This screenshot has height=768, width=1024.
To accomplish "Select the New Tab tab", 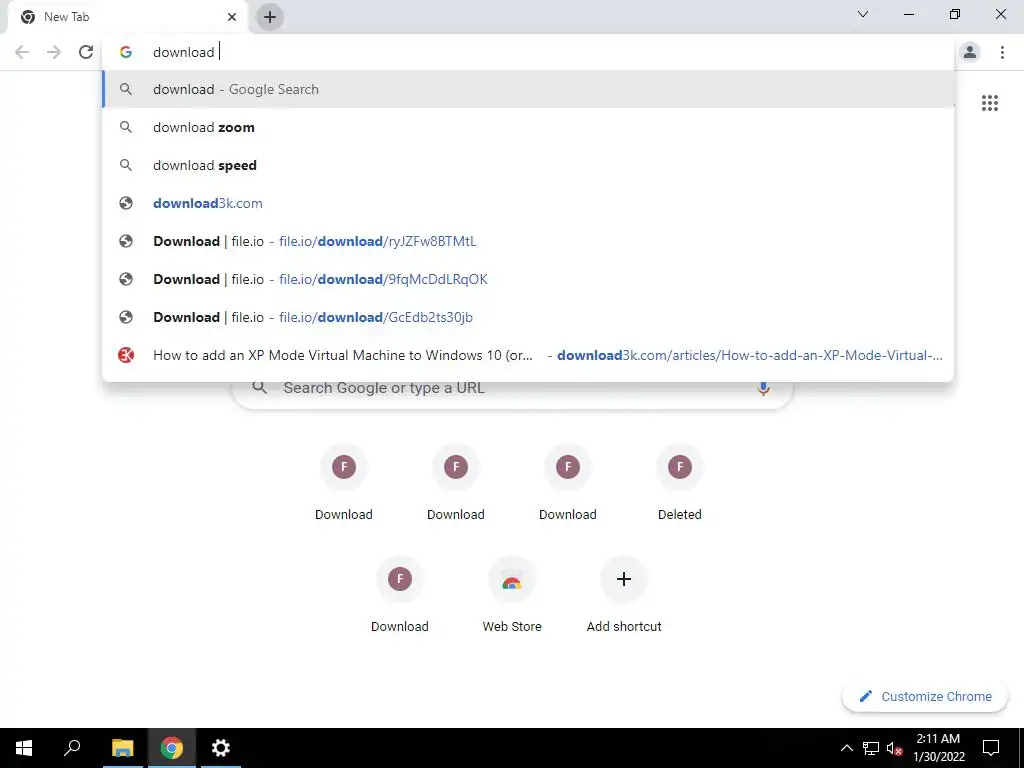I will pyautogui.click(x=127, y=17).
